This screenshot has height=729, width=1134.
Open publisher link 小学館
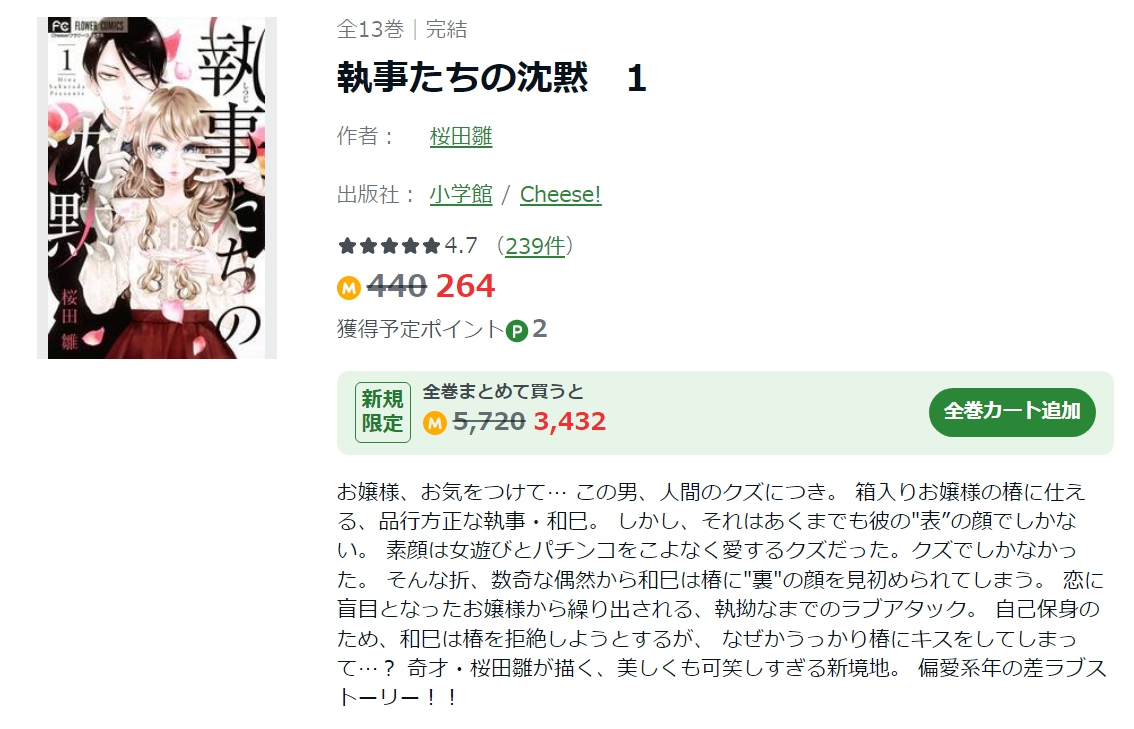pyautogui.click(x=461, y=194)
